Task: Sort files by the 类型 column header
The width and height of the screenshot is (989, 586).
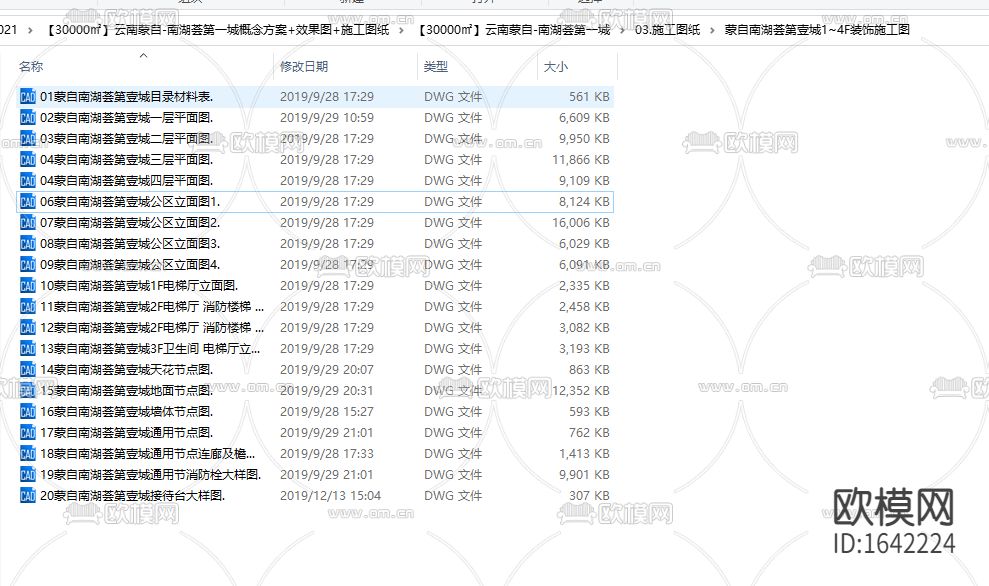Action: (x=437, y=66)
